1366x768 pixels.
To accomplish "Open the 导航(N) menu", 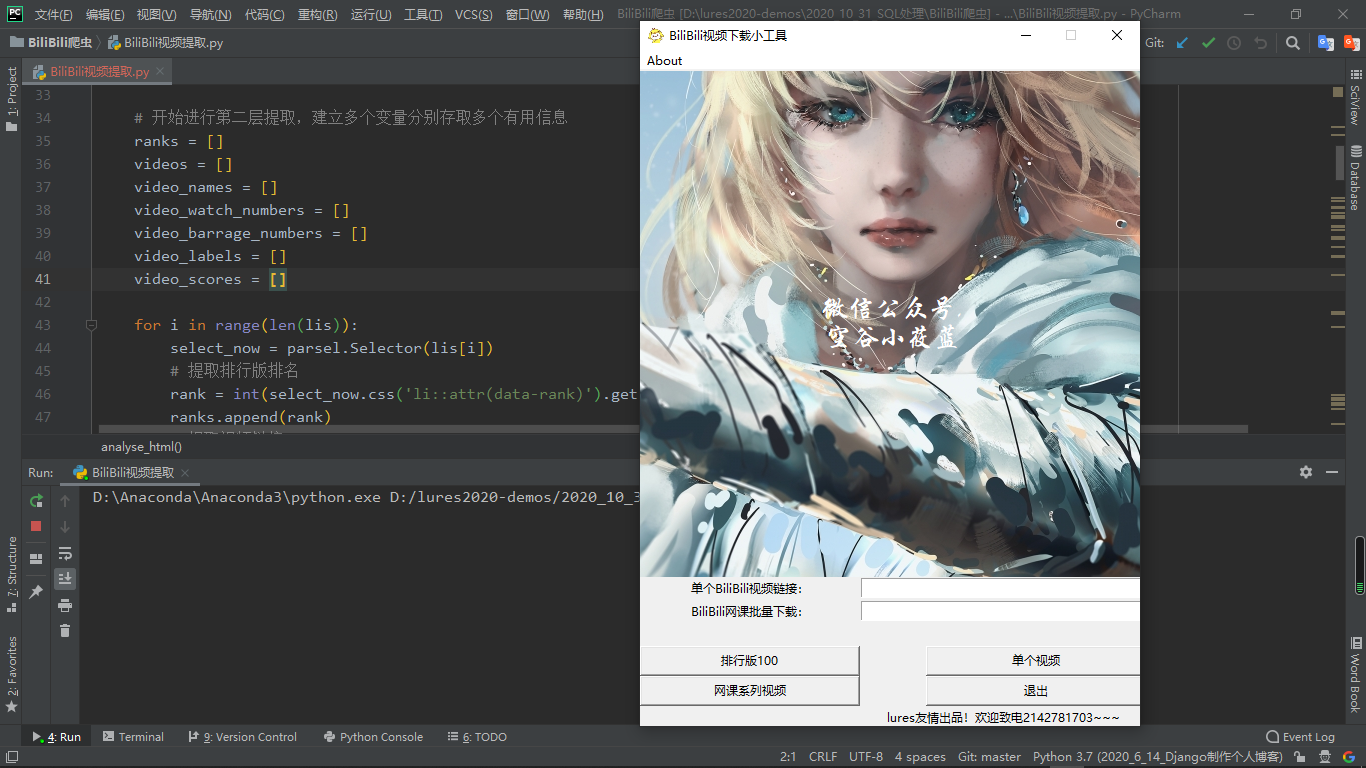I will coord(210,14).
